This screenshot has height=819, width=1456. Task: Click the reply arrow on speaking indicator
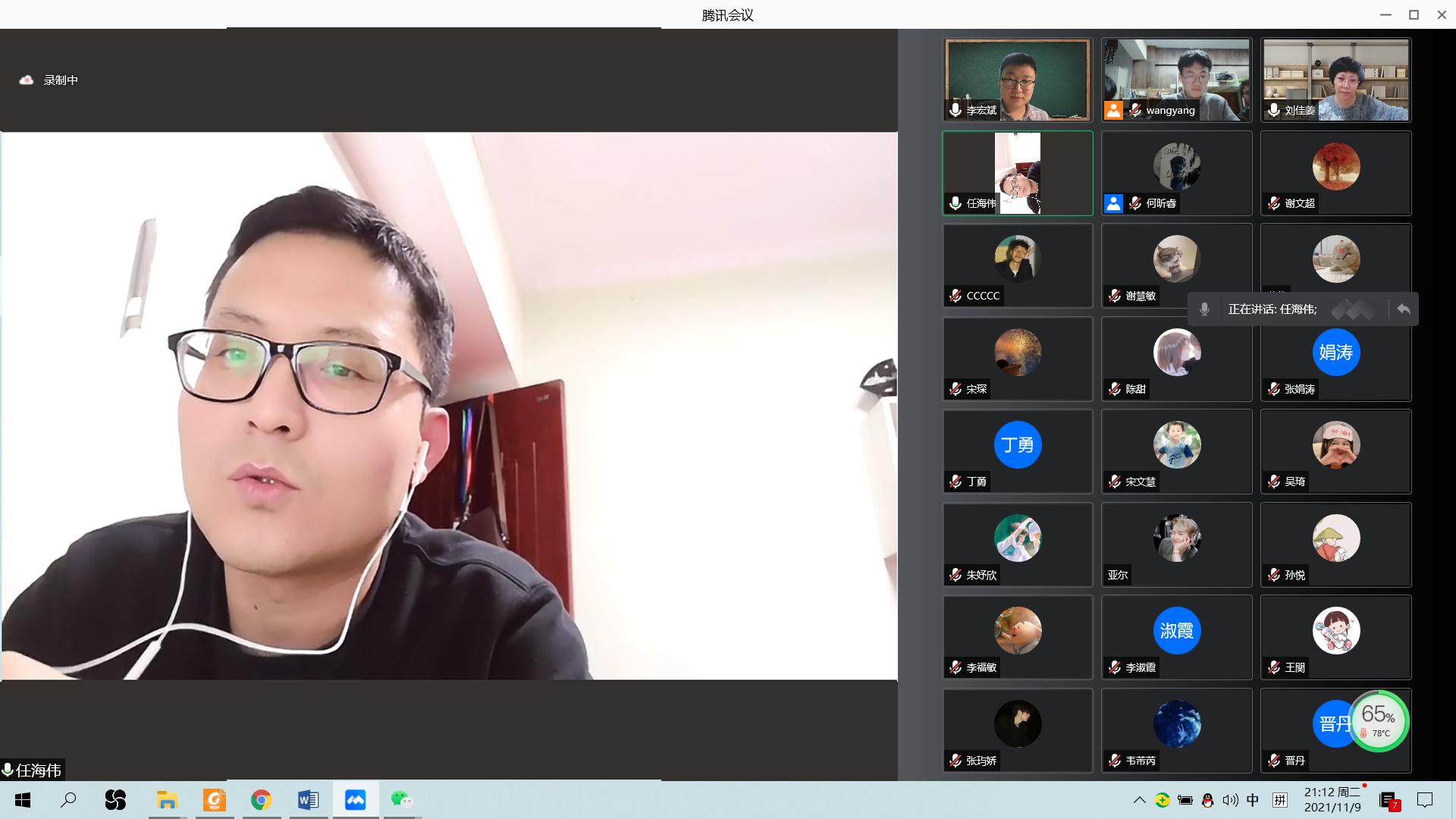coord(1404,309)
